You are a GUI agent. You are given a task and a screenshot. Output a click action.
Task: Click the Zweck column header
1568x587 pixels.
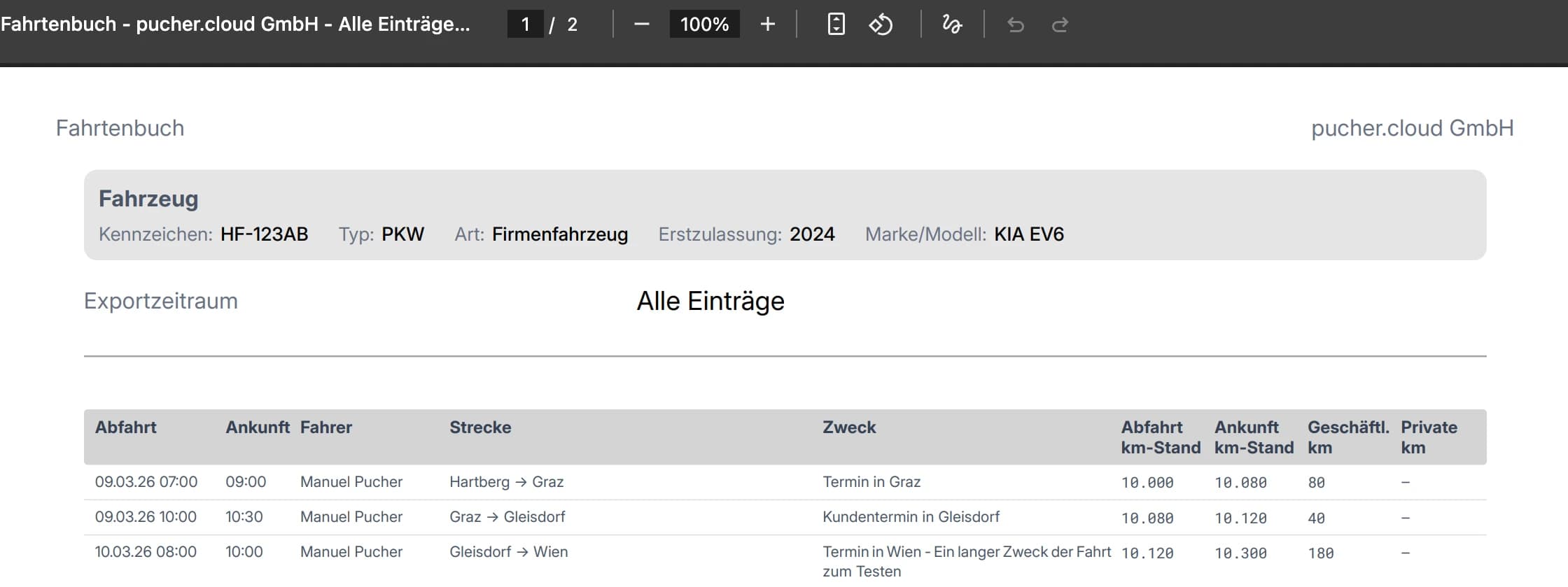pos(849,427)
